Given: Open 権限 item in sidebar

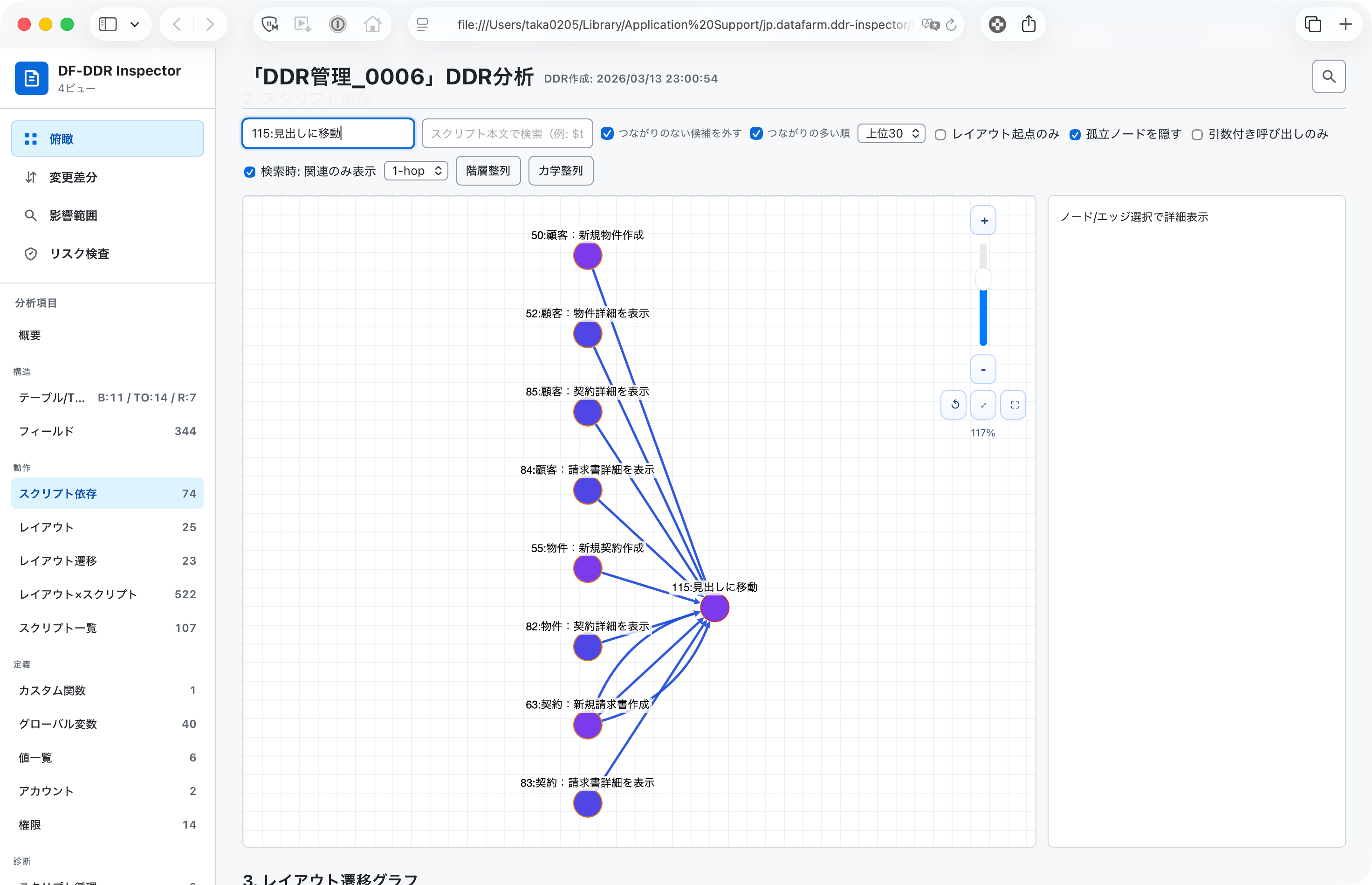Looking at the screenshot, I should coord(107,825).
